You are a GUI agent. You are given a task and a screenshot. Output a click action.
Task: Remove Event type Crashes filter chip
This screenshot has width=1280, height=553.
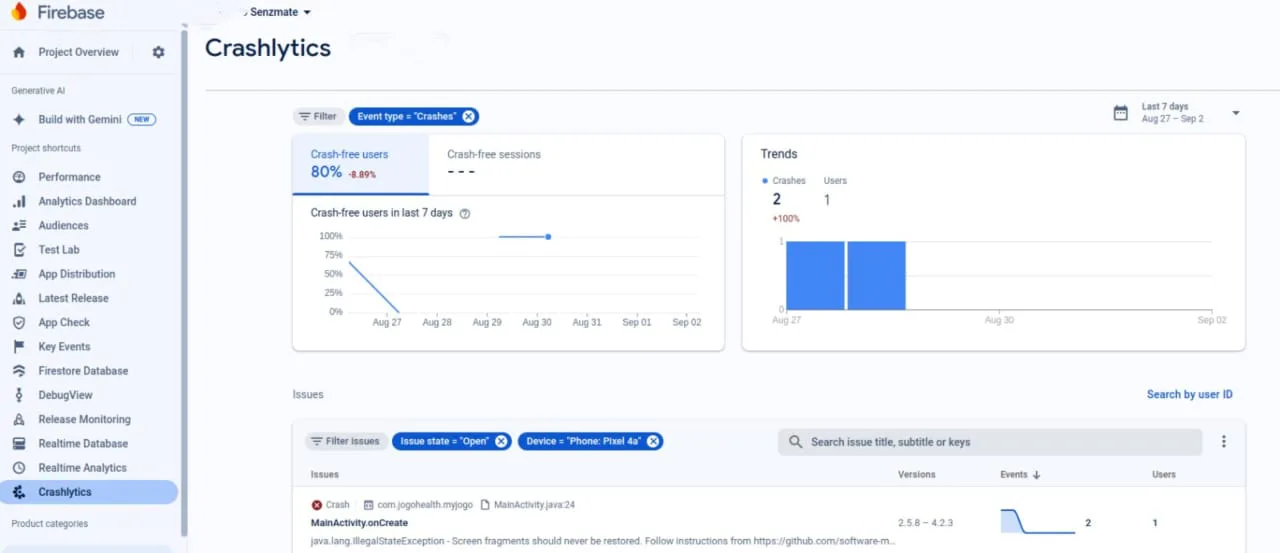pos(469,116)
